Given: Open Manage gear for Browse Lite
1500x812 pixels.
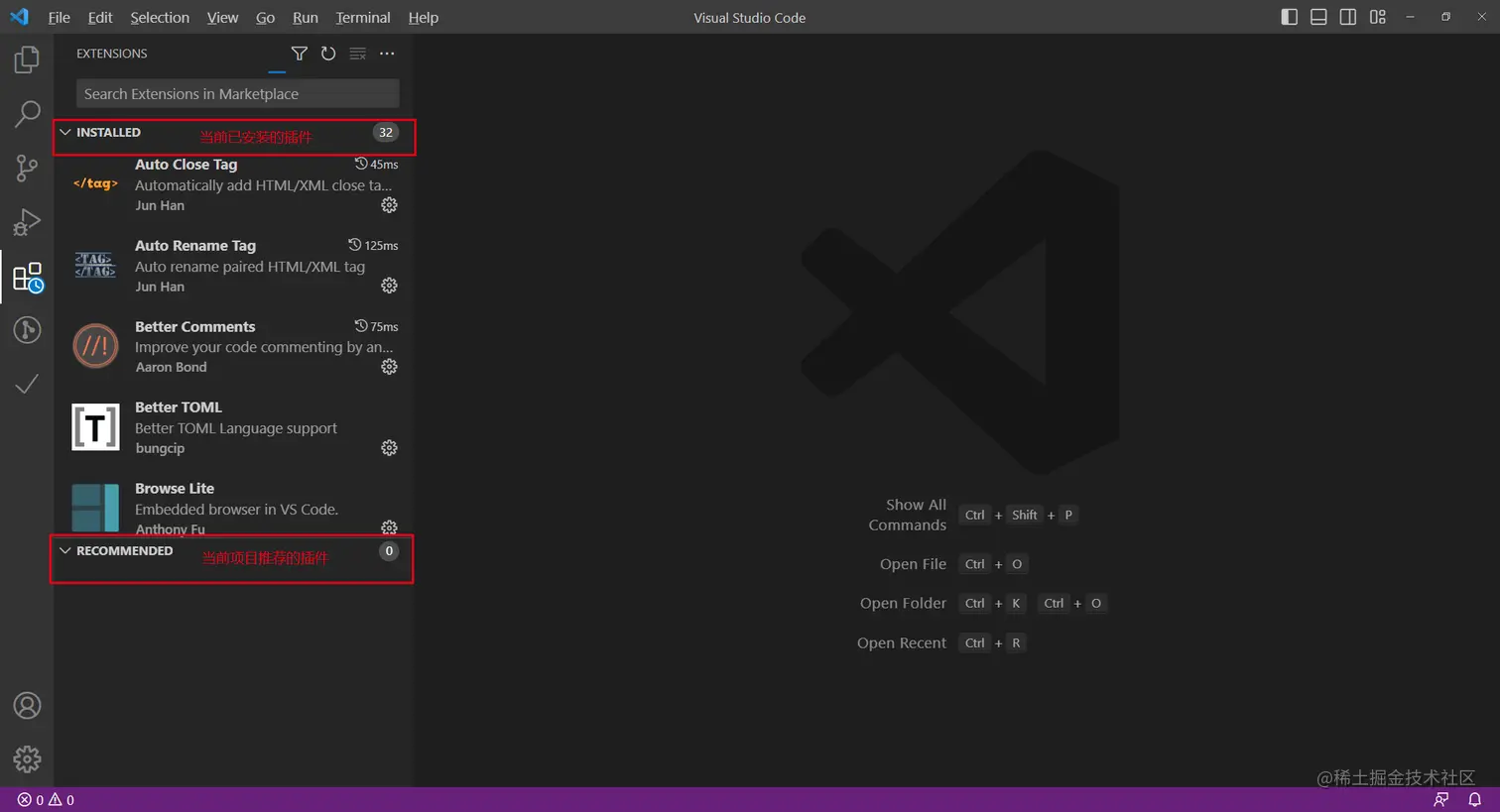Looking at the screenshot, I should tap(389, 527).
